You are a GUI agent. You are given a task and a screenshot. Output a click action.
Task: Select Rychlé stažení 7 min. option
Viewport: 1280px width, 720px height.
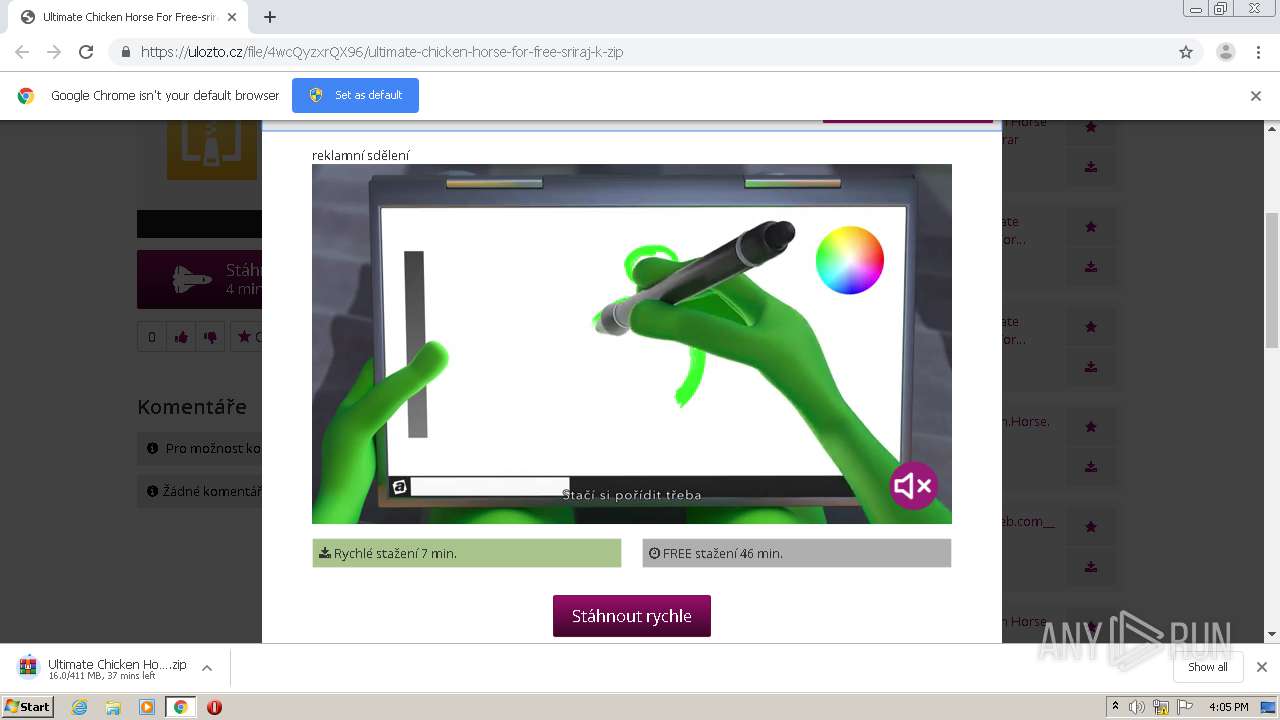click(467, 553)
